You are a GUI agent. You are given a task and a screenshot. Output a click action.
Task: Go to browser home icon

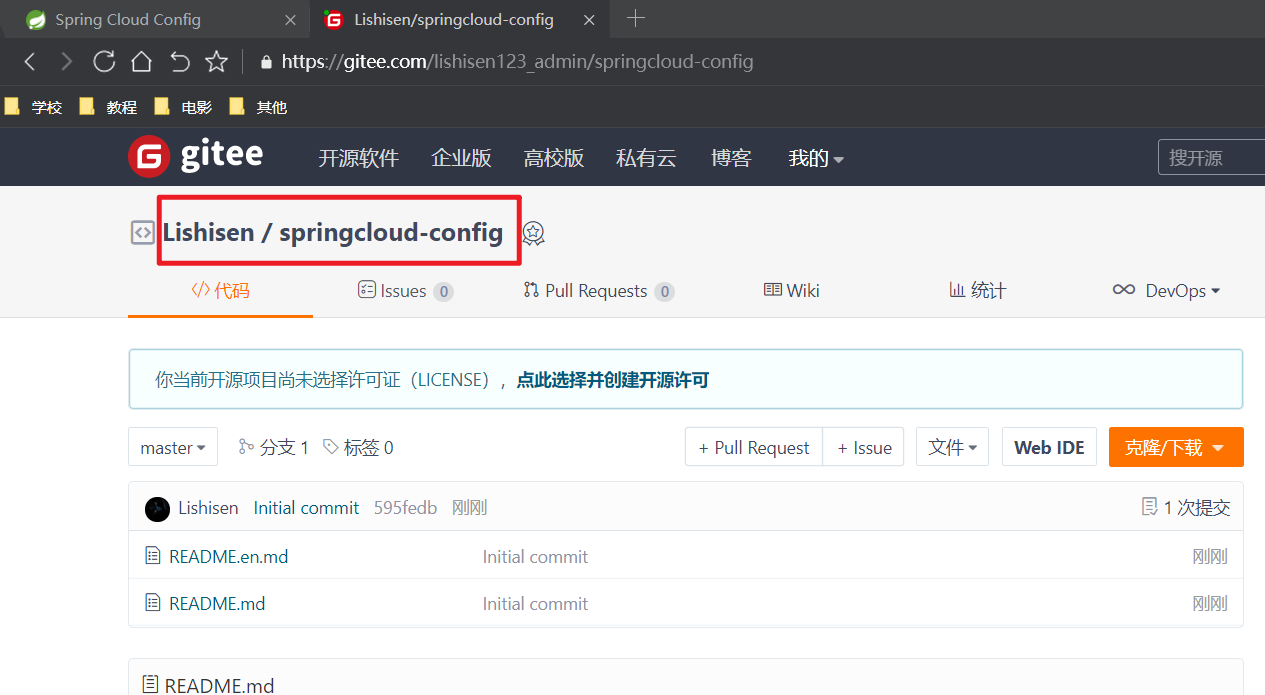coord(141,62)
